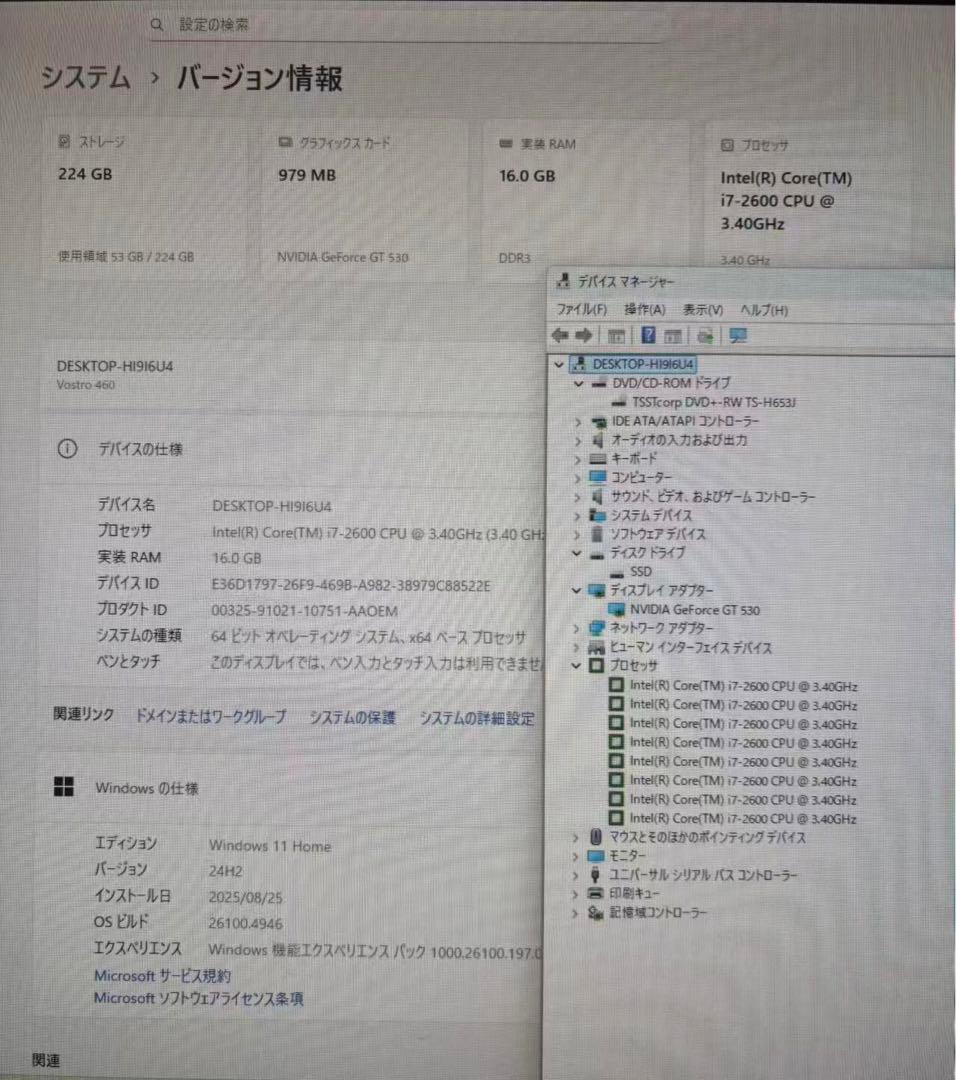Expand the ネットワーク アダプター node
956x1080 pixels.
(x=577, y=628)
